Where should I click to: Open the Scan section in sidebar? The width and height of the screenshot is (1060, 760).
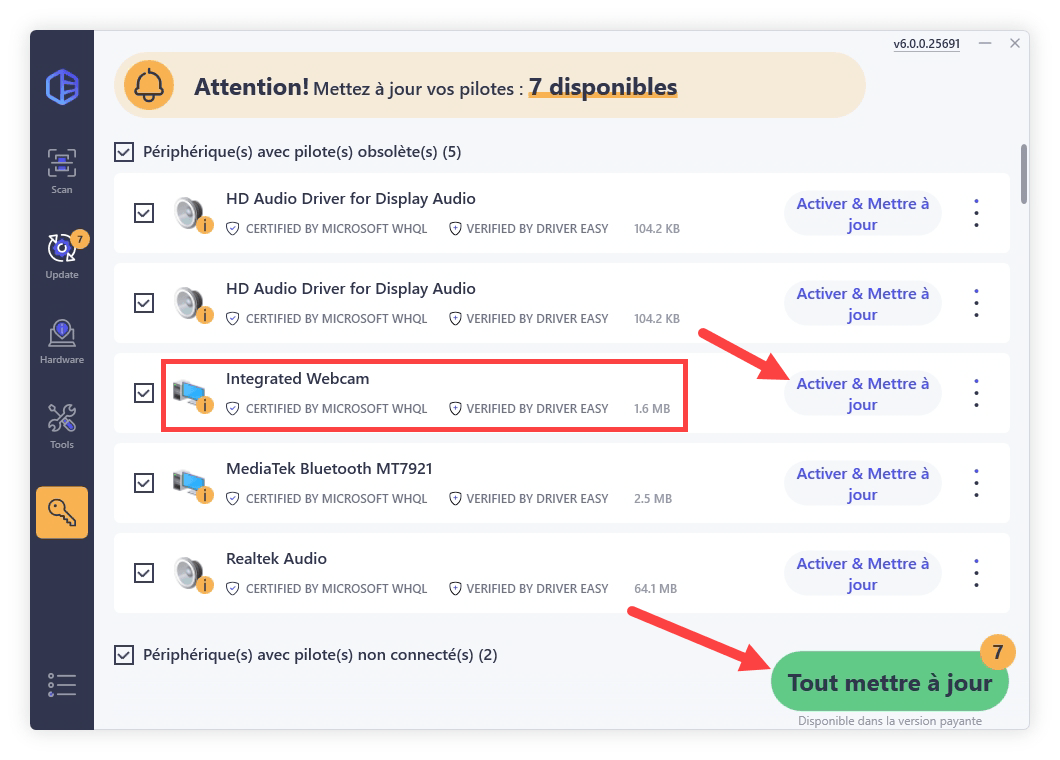[x=62, y=170]
